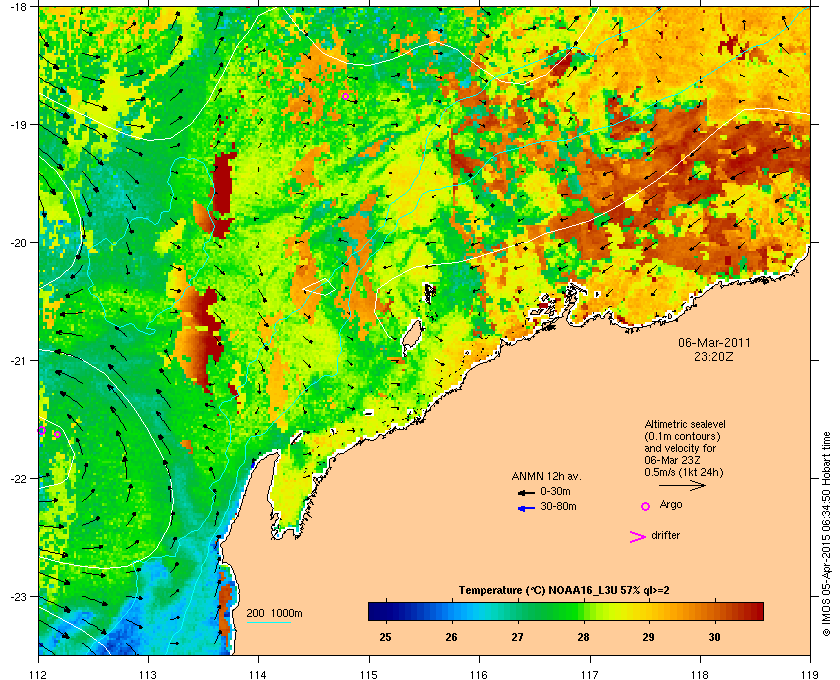The width and height of the screenshot is (840, 680).
Task: Click the Temperature NOAA16_L3U colorbar title
Action: pyautogui.click(x=564, y=591)
